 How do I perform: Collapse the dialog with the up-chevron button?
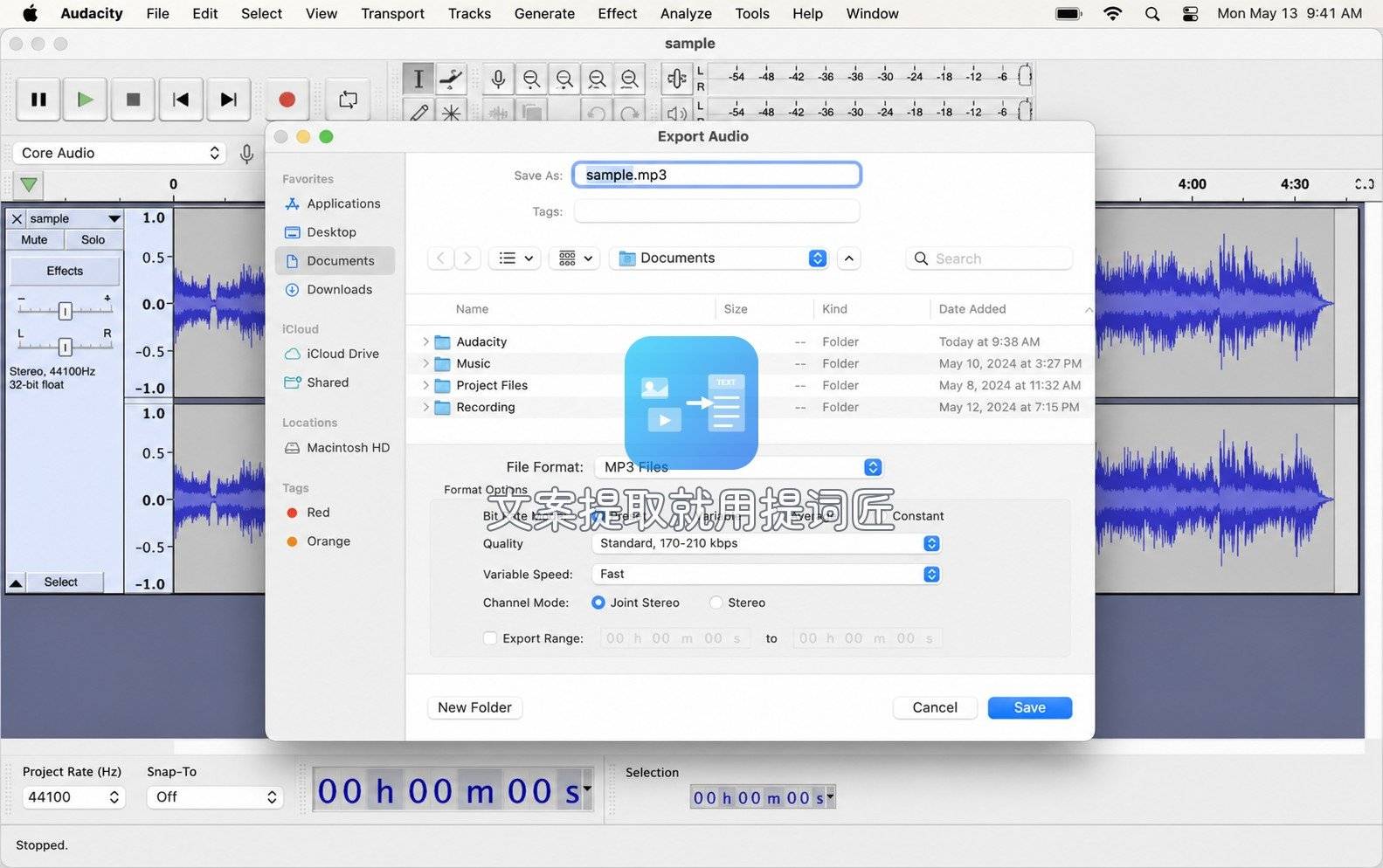point(849,258)
